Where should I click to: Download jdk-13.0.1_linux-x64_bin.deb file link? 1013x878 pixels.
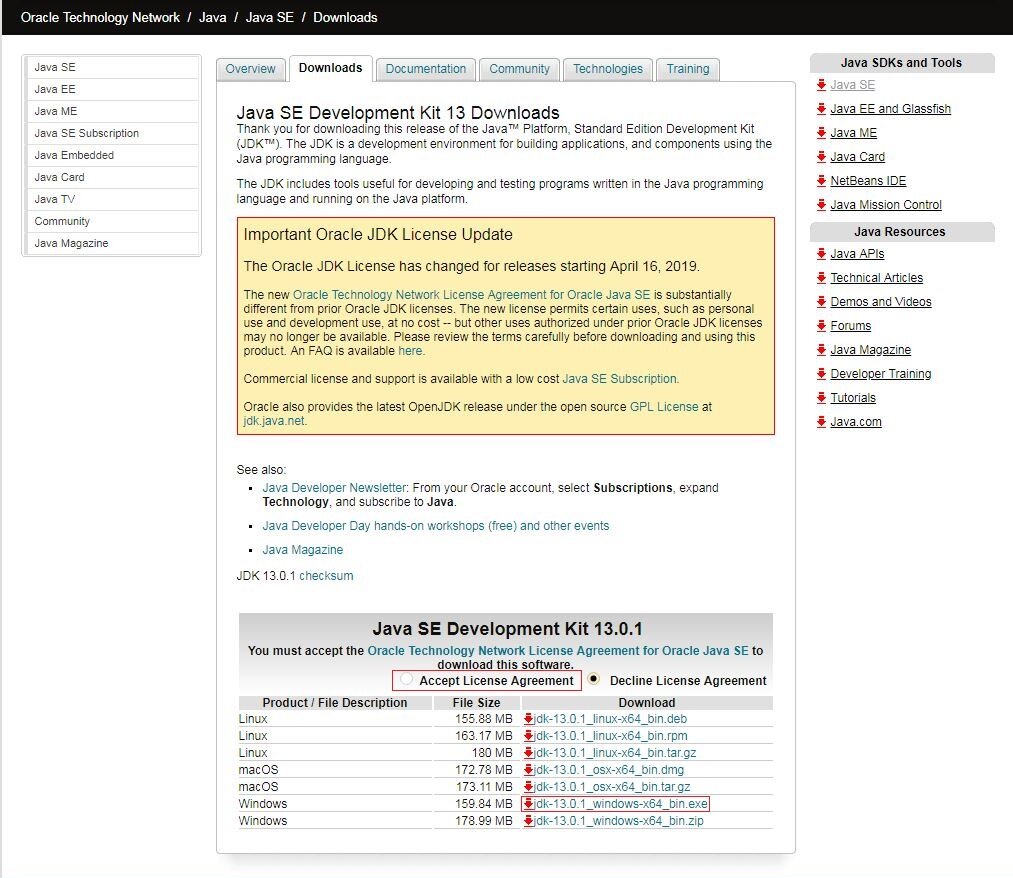(610, 718)
